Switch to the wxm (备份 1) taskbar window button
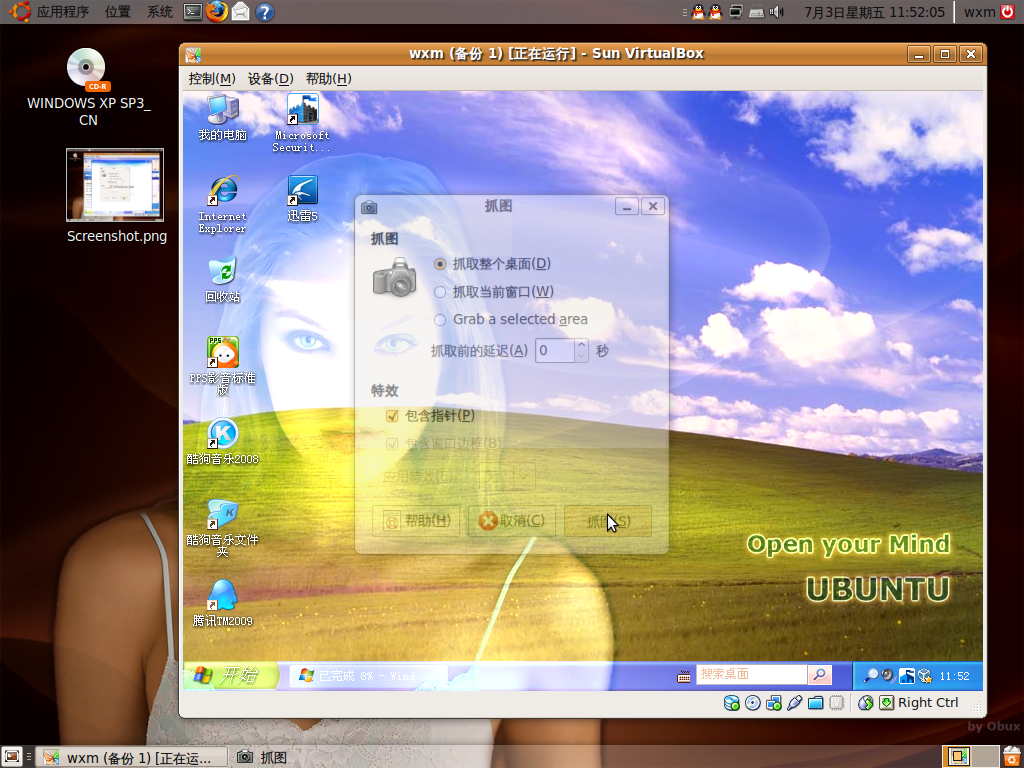 pyautogui.click(x=131, y=758)
